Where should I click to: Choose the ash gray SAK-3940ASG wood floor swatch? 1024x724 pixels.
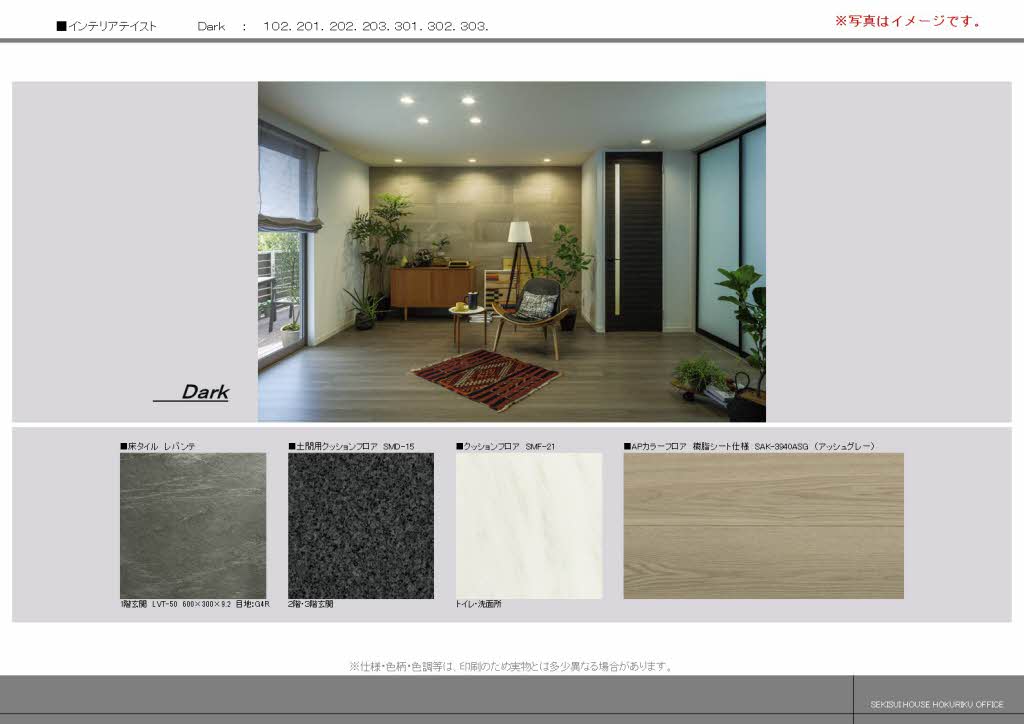point(763,525)
